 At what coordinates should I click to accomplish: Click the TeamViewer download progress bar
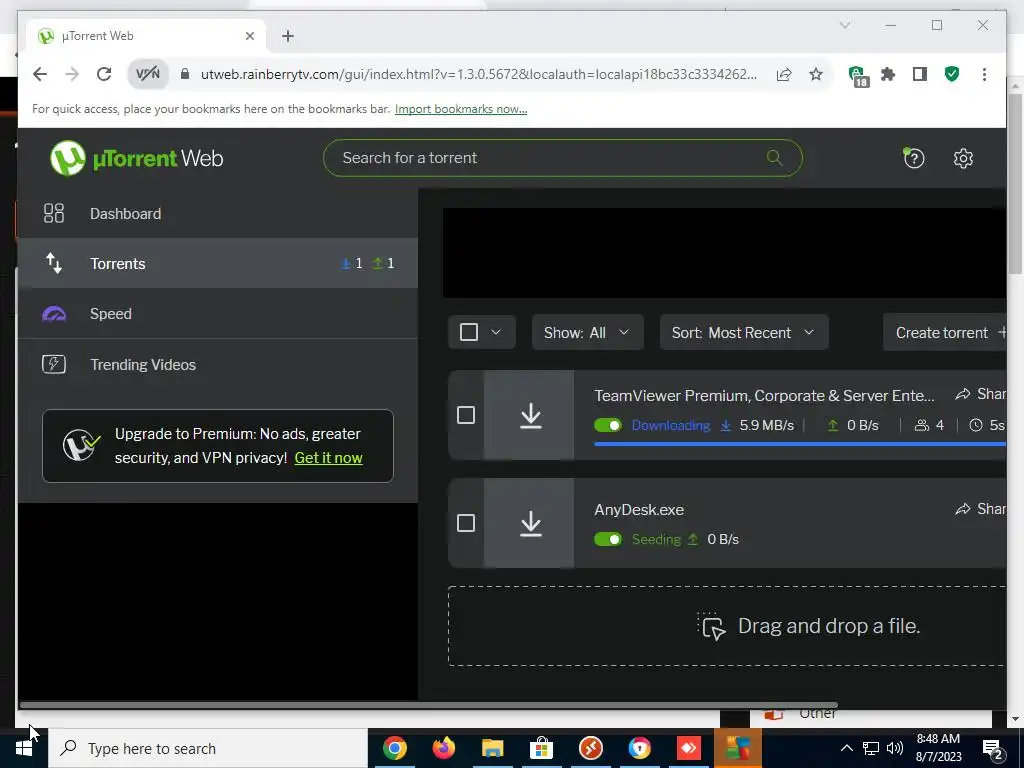800,444
